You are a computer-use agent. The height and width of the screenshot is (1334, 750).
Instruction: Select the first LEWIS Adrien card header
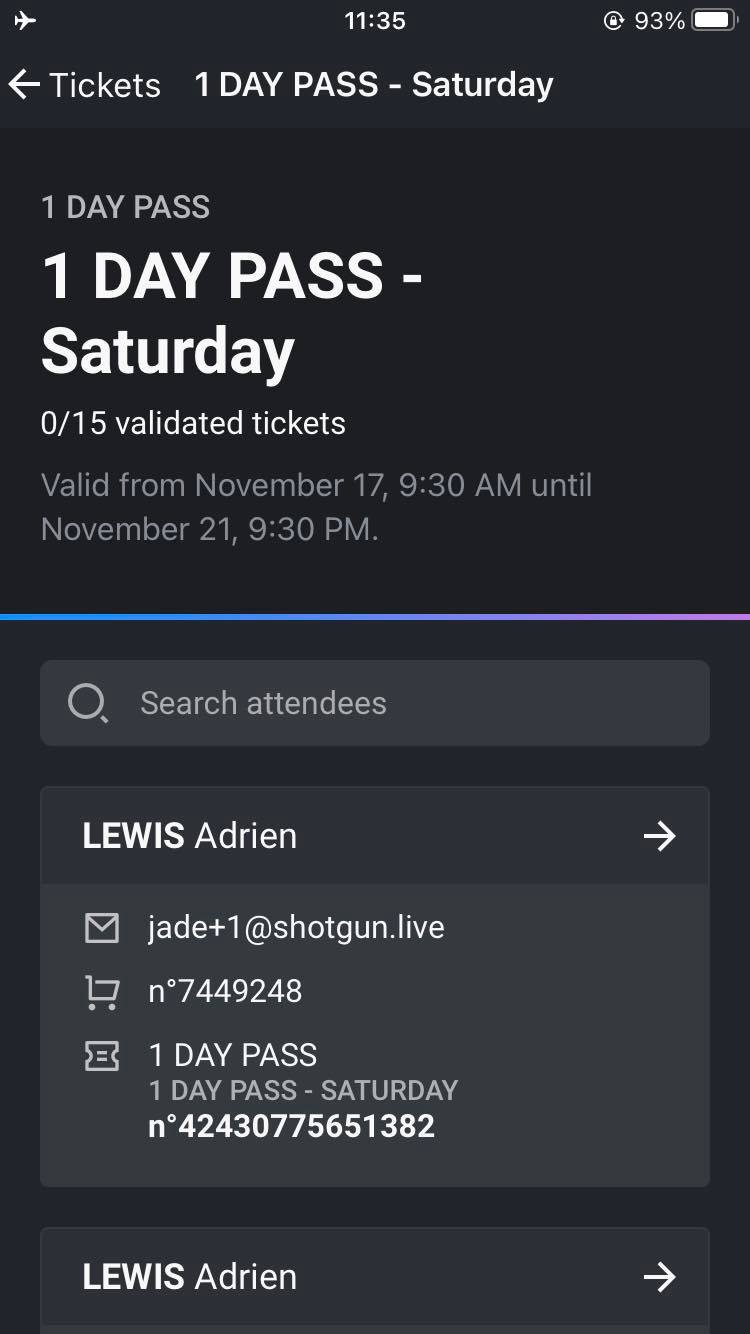coord(375,836)
